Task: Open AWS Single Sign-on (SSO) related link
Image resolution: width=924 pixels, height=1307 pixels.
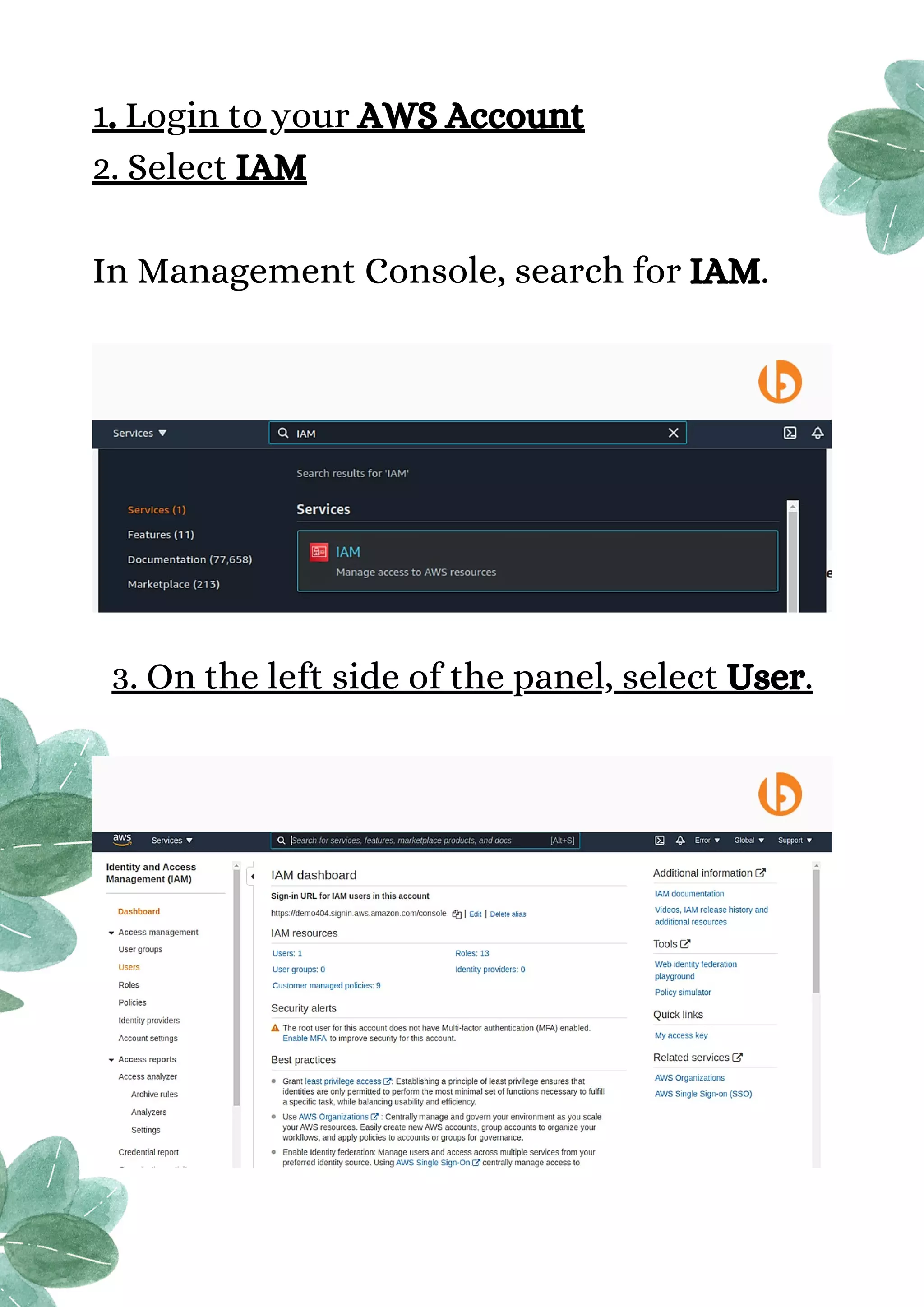Action: coord(703,1094)
